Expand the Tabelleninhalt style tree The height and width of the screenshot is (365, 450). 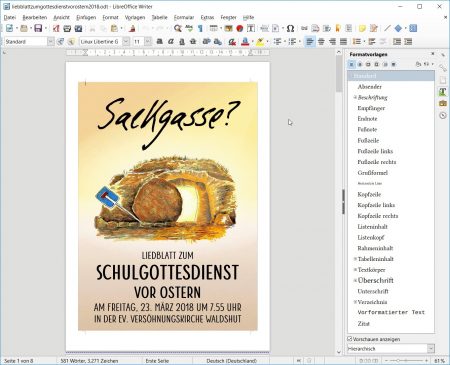click(355, 259)
